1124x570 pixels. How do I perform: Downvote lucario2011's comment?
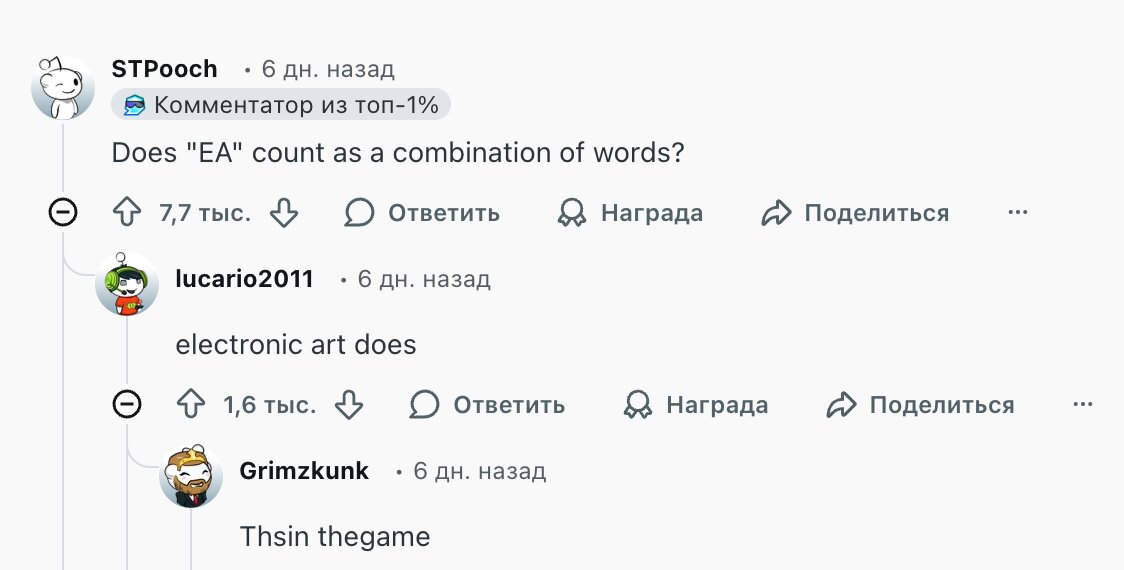[349, 405]
